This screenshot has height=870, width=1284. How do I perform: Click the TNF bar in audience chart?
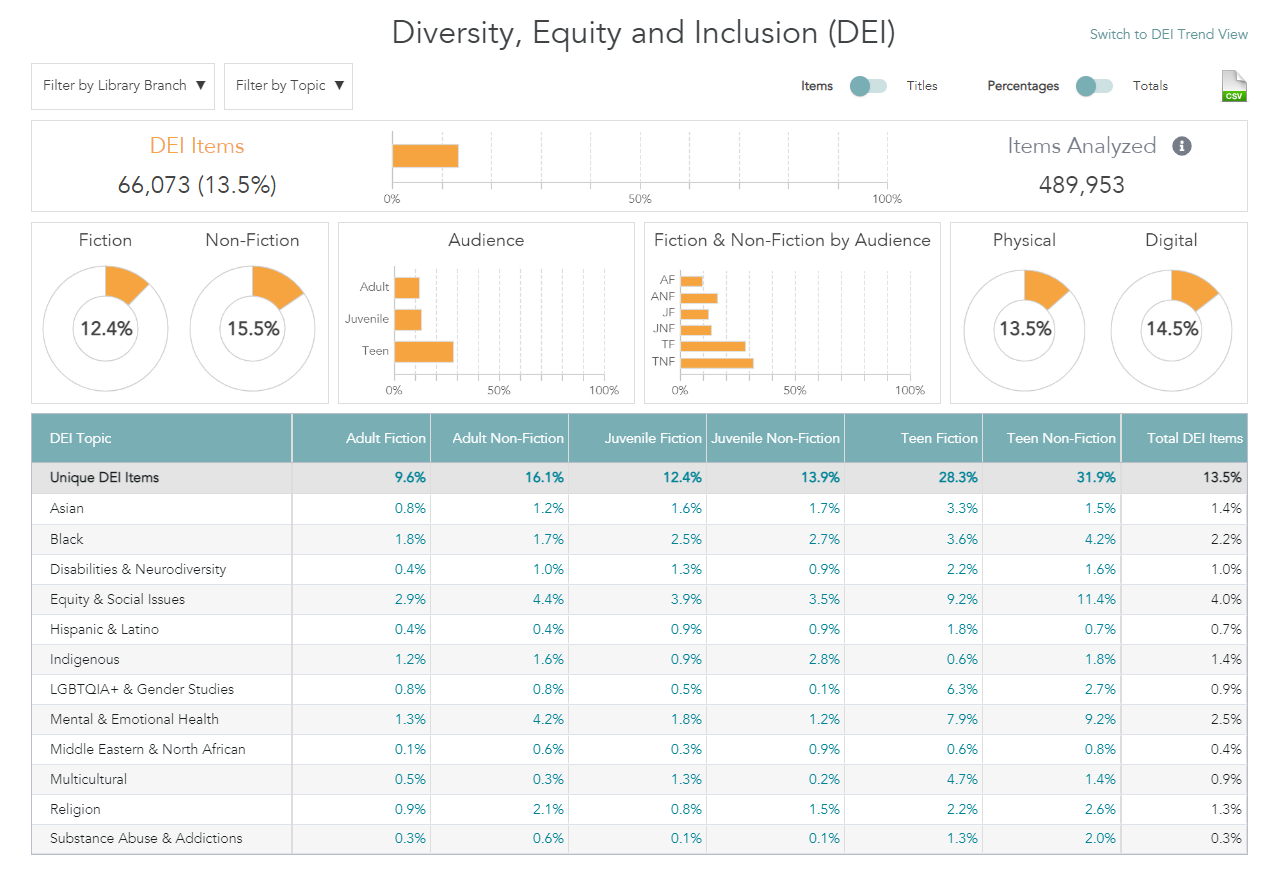[716, 362]
